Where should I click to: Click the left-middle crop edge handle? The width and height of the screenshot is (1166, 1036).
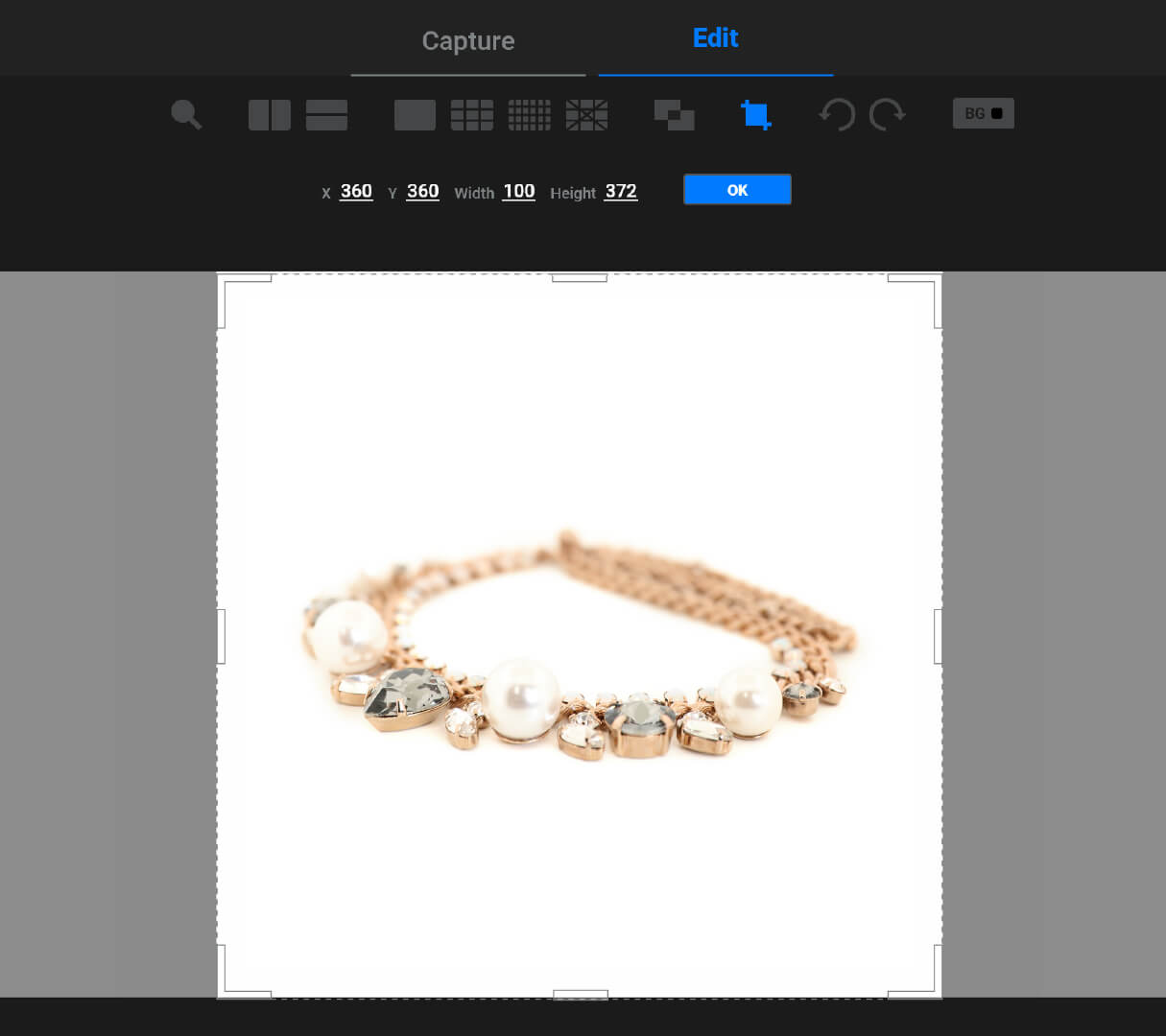click(x=222, y=636)
